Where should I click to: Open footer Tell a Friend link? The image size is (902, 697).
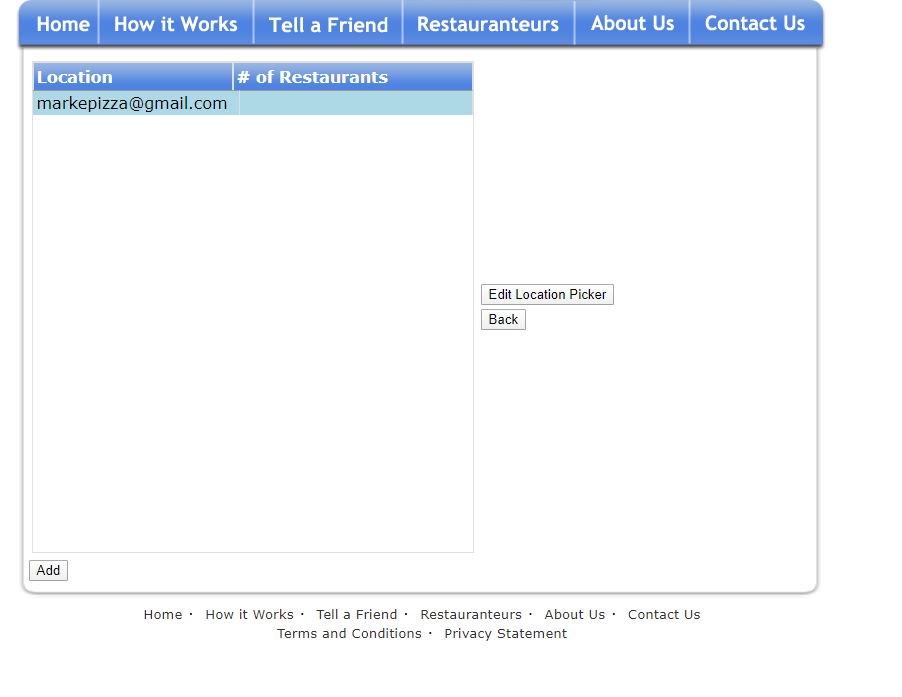pyautogui.click(x=356, y=615)
